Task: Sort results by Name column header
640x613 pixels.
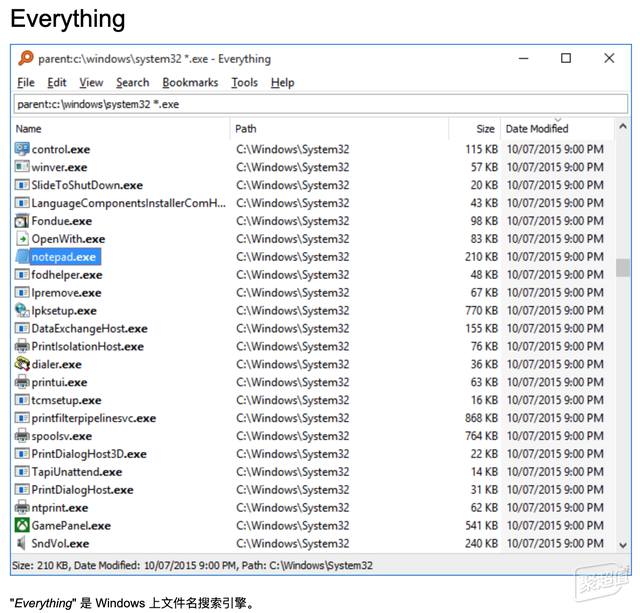Action: point(121,129)
